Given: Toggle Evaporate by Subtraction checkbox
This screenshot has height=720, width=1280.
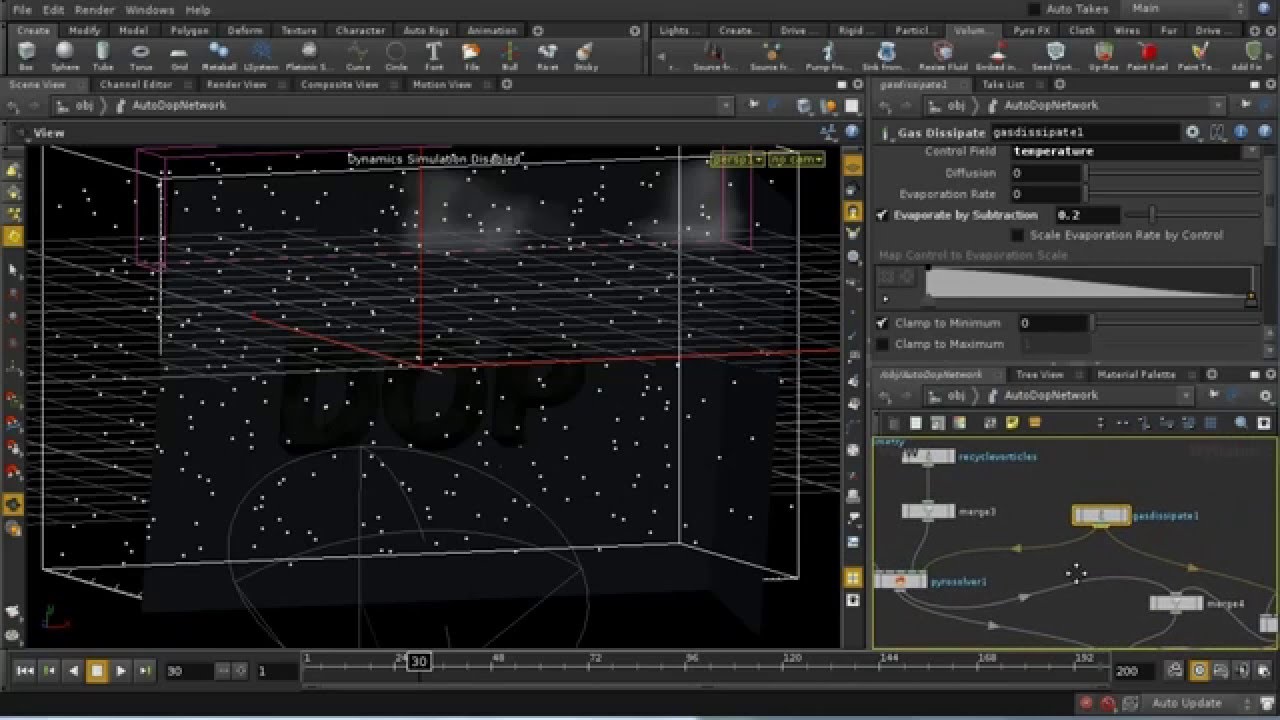Looking at the screenshot, I should pos(882,215).
